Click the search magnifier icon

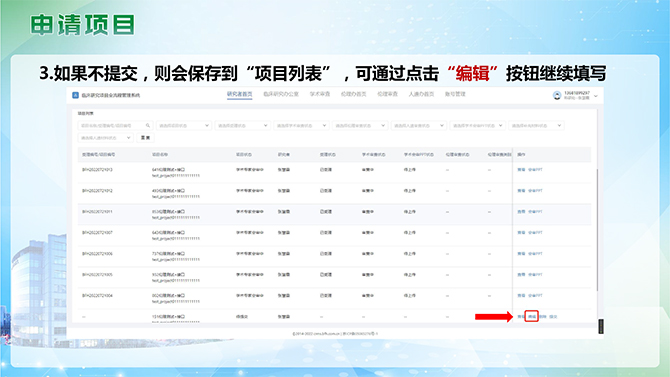tap(148, 126)
